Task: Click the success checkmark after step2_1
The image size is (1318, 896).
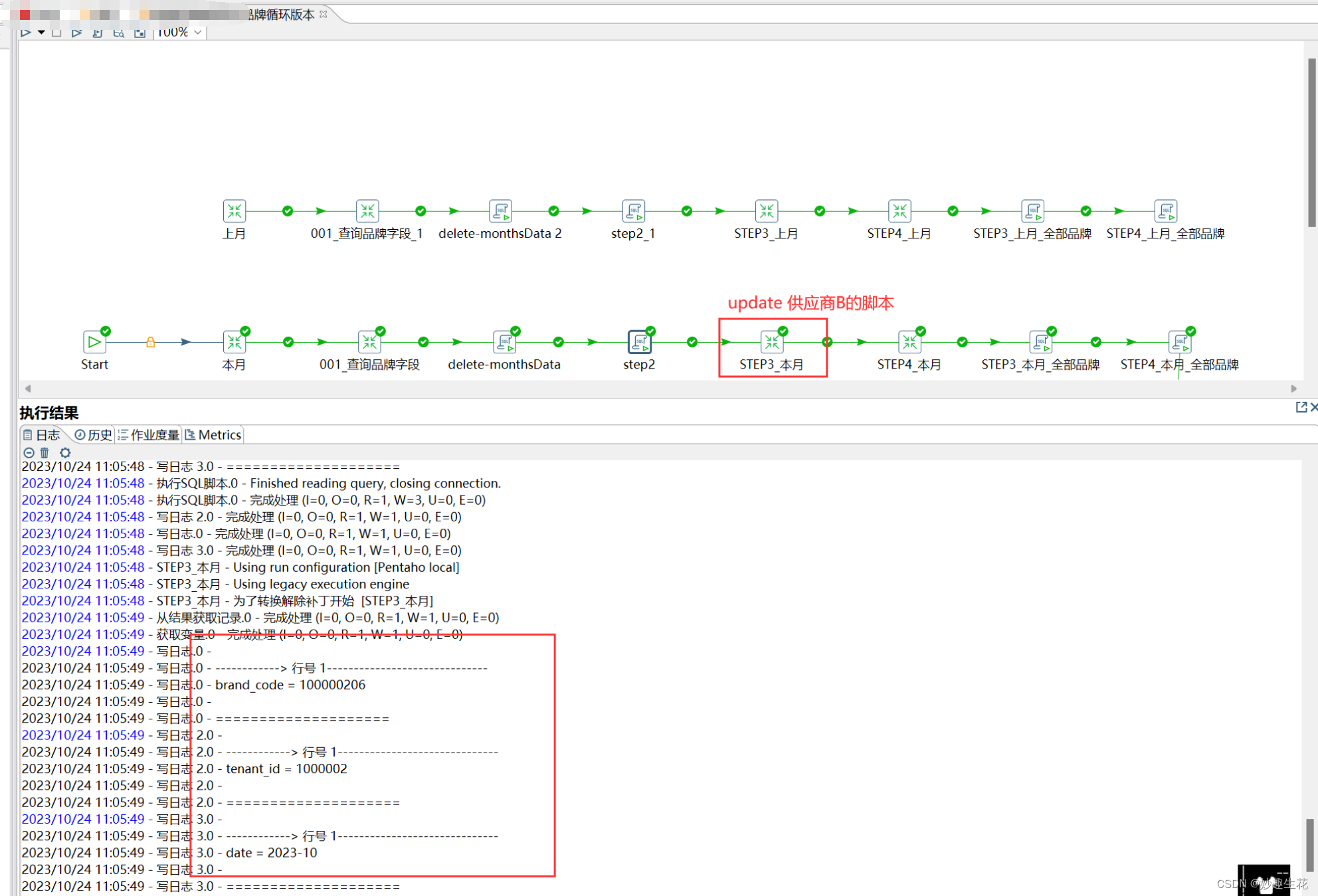Action: pos(686,211)
